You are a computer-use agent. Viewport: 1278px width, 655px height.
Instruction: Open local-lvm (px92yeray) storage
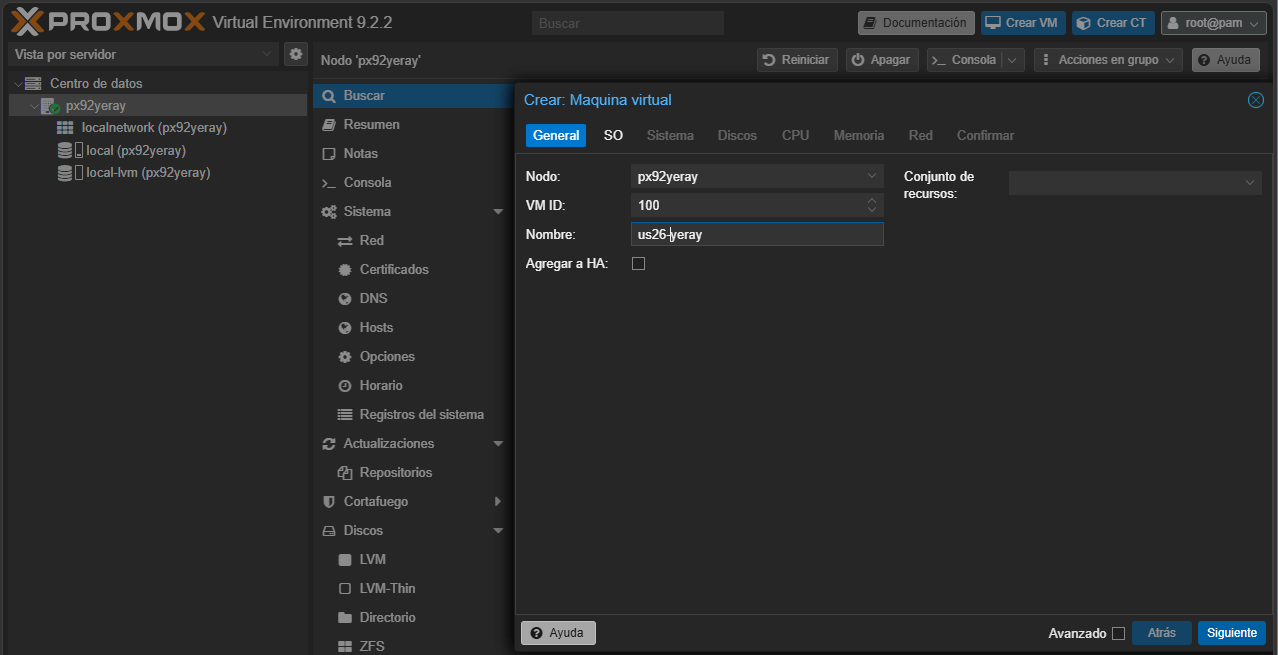(148, 172)
